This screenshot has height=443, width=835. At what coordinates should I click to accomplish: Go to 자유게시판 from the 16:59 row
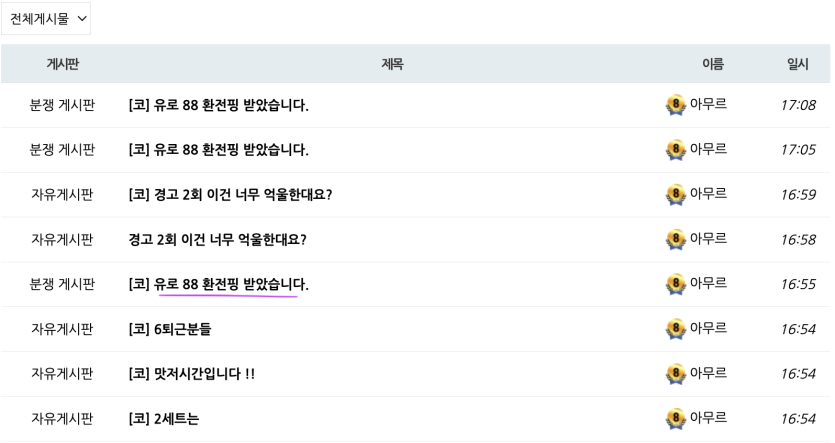click(62, 194)
